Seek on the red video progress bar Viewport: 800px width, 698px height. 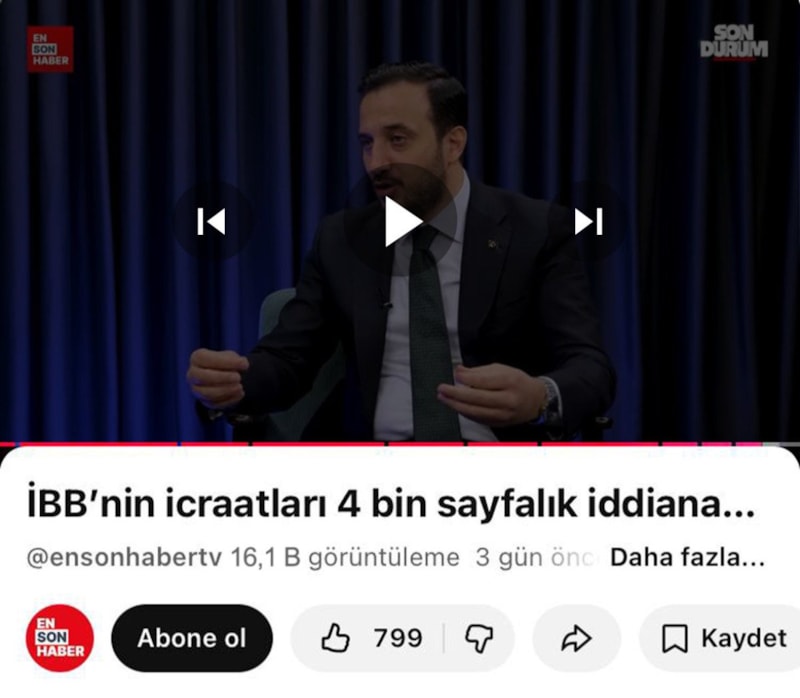(x=400, y=444)
